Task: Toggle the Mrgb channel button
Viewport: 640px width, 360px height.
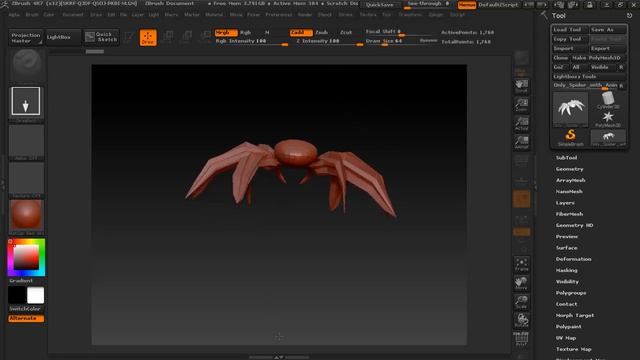Action: (226, 32)
